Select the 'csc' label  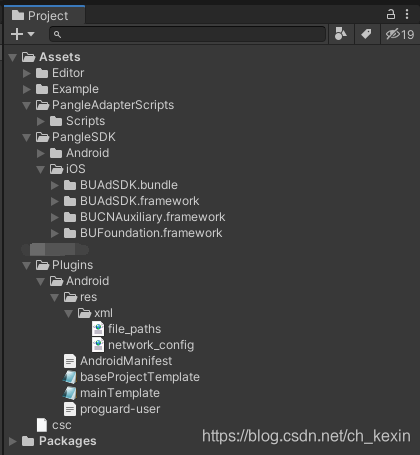[x=62, y=425]
